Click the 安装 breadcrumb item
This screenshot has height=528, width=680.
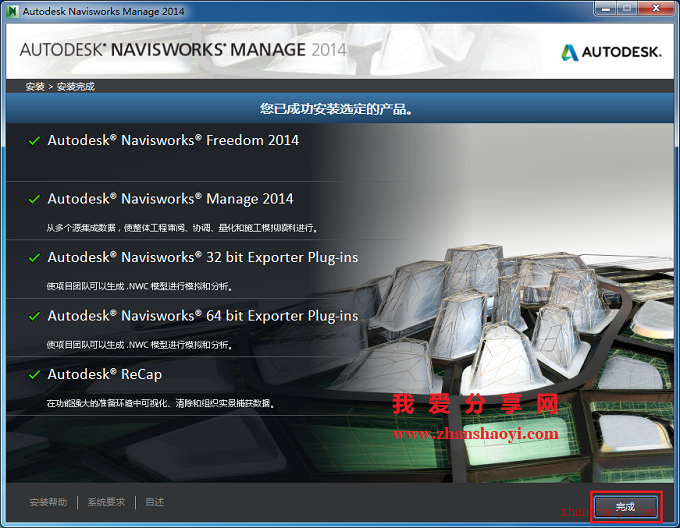[x=35, y=87]
